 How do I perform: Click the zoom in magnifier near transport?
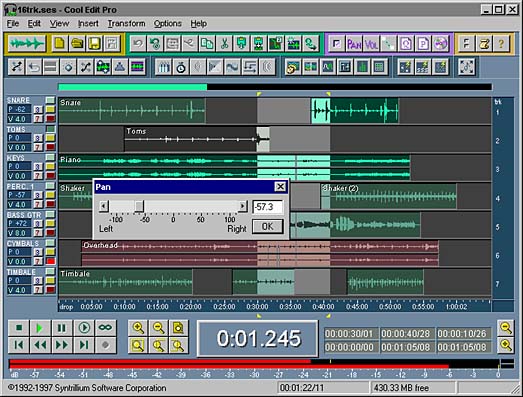(138, 328)
